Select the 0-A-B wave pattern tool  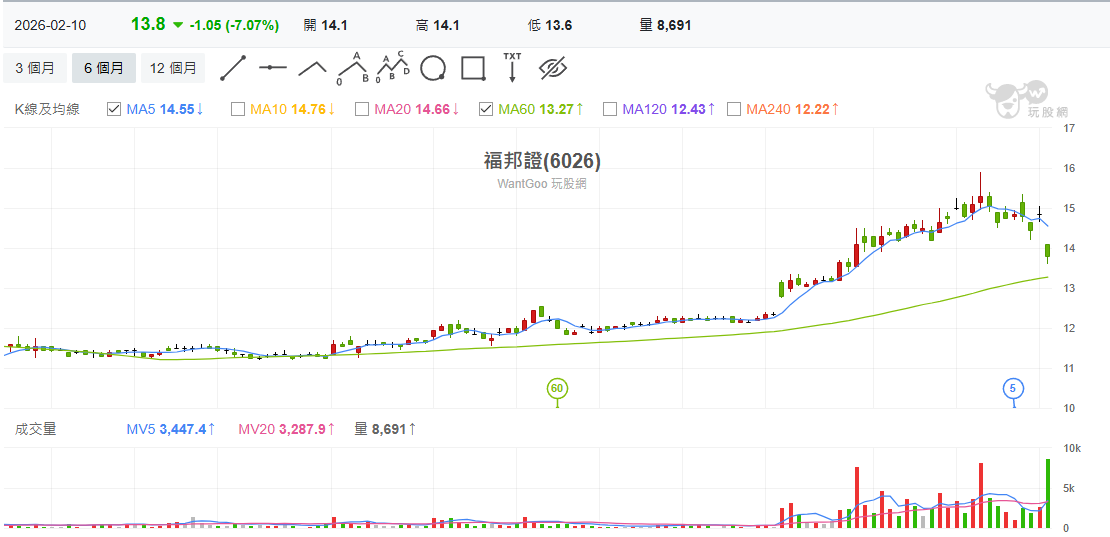[x=352, y=68]
